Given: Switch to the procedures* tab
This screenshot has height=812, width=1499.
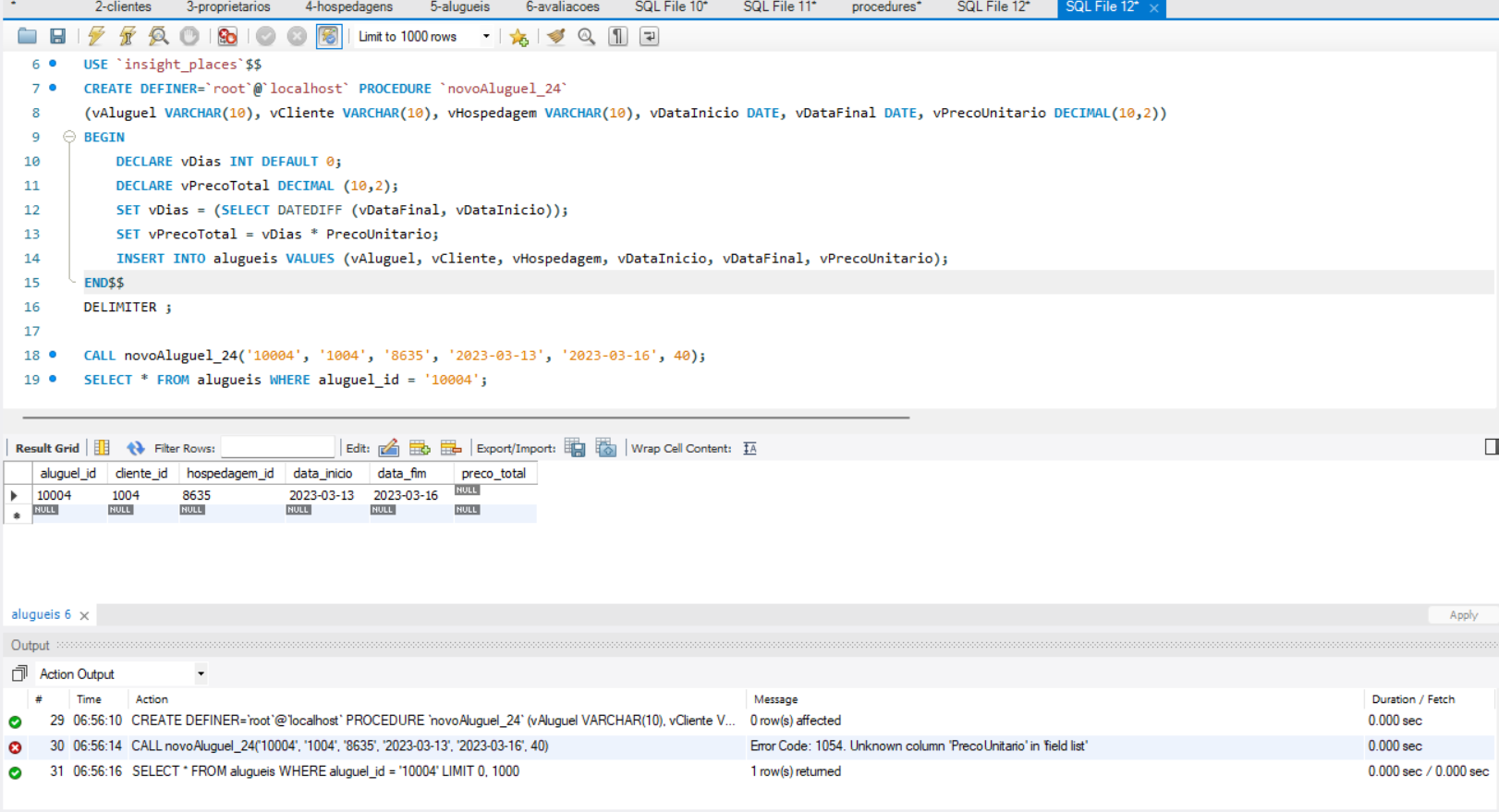Looking at the screenshot, I should click(x=886, y=7).
